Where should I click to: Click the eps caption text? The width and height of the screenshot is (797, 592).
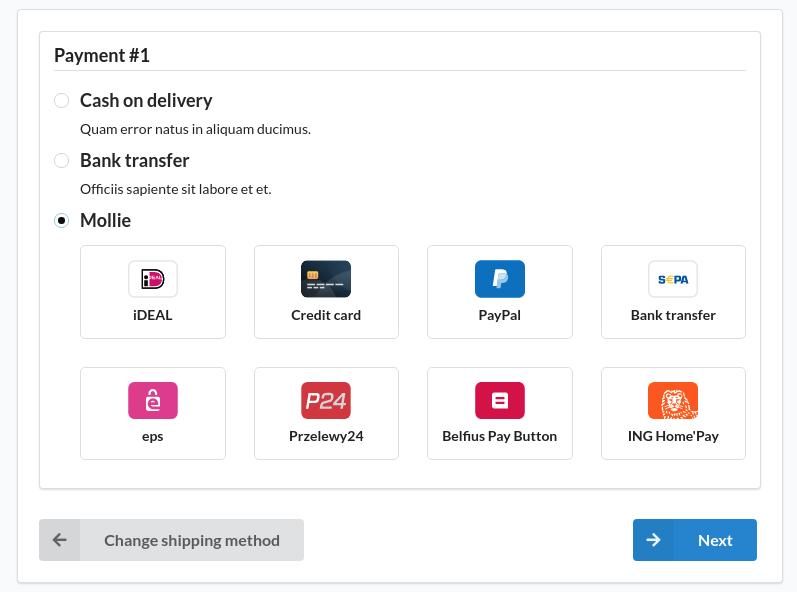coord(152,437)
